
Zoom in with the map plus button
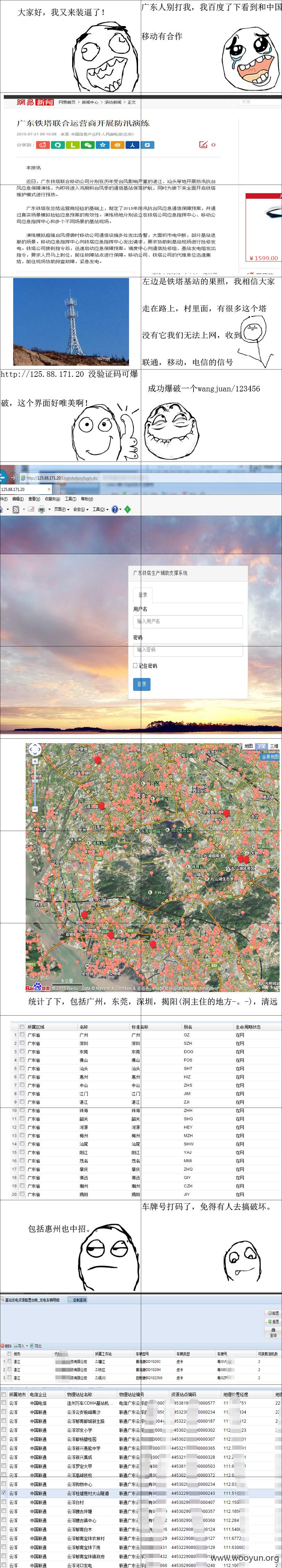point(35,762)
